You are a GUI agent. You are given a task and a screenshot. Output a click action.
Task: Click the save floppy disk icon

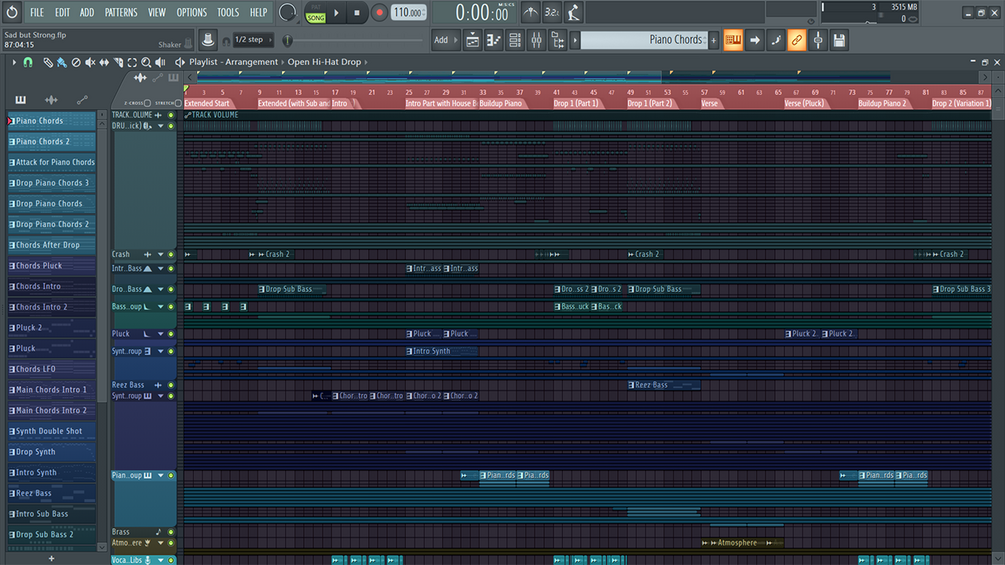click(x=839, y=40)
